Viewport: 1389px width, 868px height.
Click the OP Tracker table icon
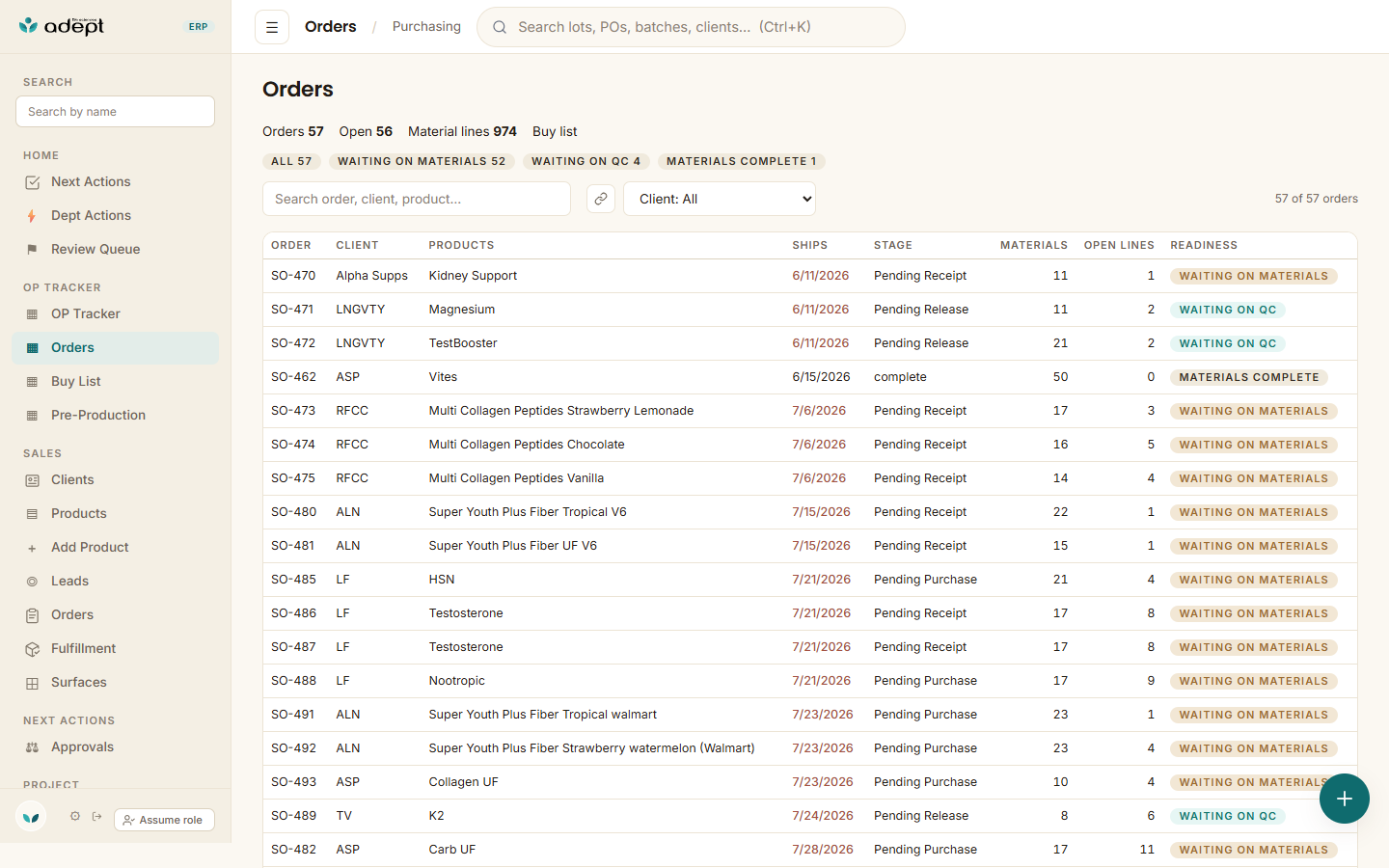(32, 314)
